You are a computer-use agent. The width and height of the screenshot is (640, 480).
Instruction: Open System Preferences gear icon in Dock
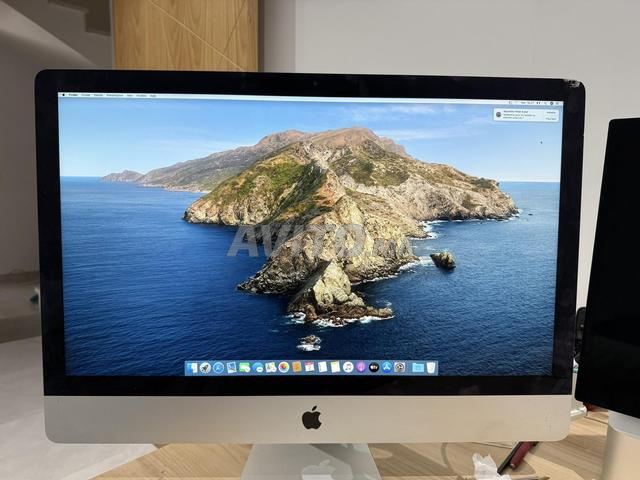(x=400, y=367)
